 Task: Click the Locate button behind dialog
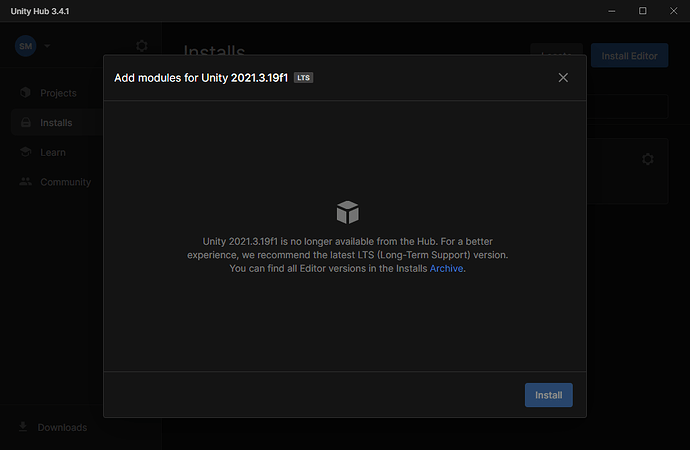click(556, 49)
